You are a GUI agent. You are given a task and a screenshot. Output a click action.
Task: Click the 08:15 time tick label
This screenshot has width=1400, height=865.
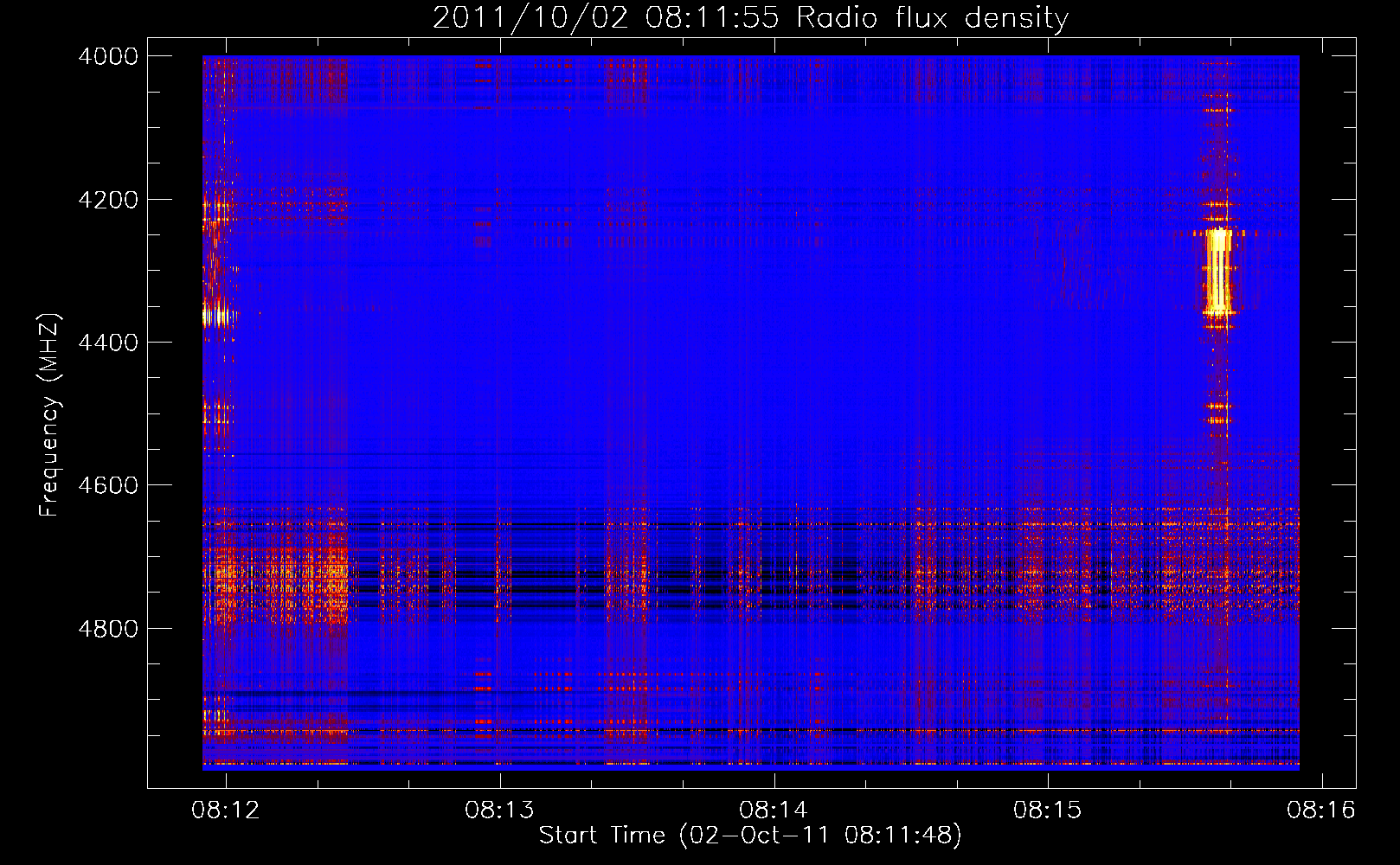pyautogui.click(x=1048, y=811)
